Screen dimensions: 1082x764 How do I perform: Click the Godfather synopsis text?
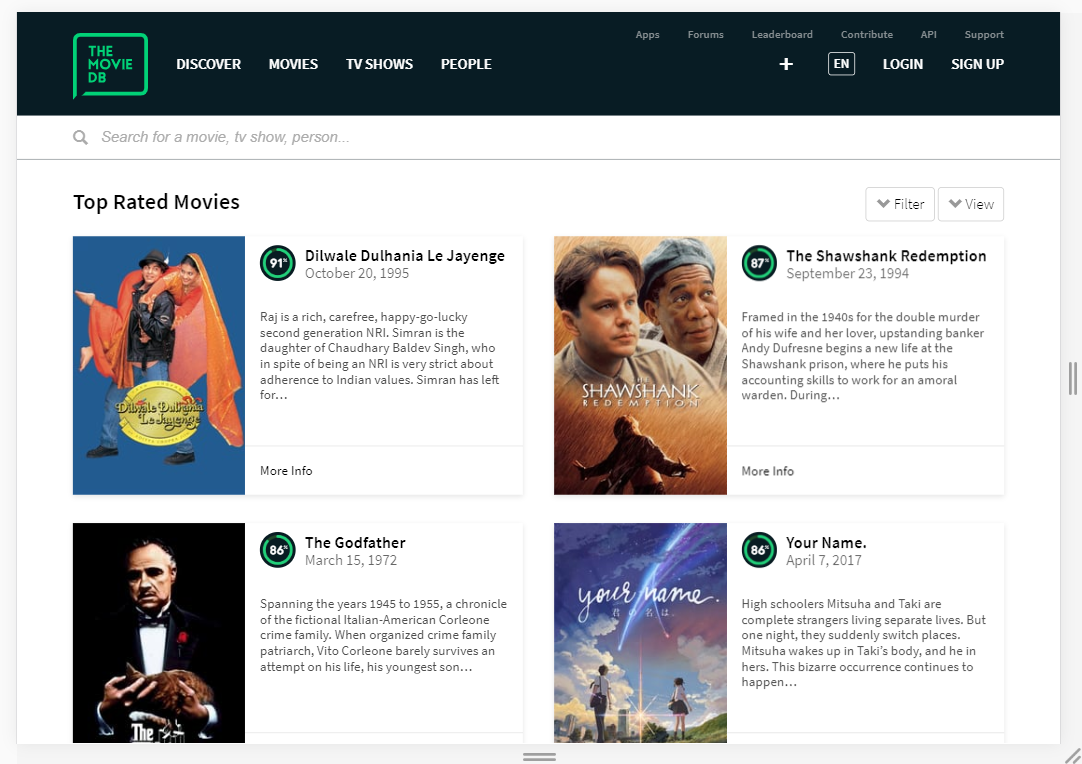383,636
